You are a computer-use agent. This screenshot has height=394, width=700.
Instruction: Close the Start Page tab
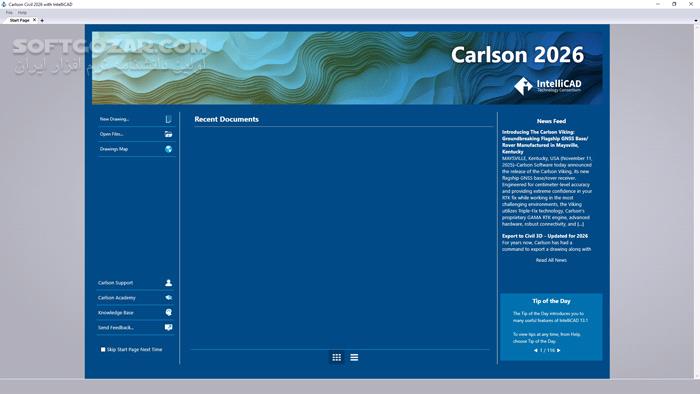tap(34, 20)
